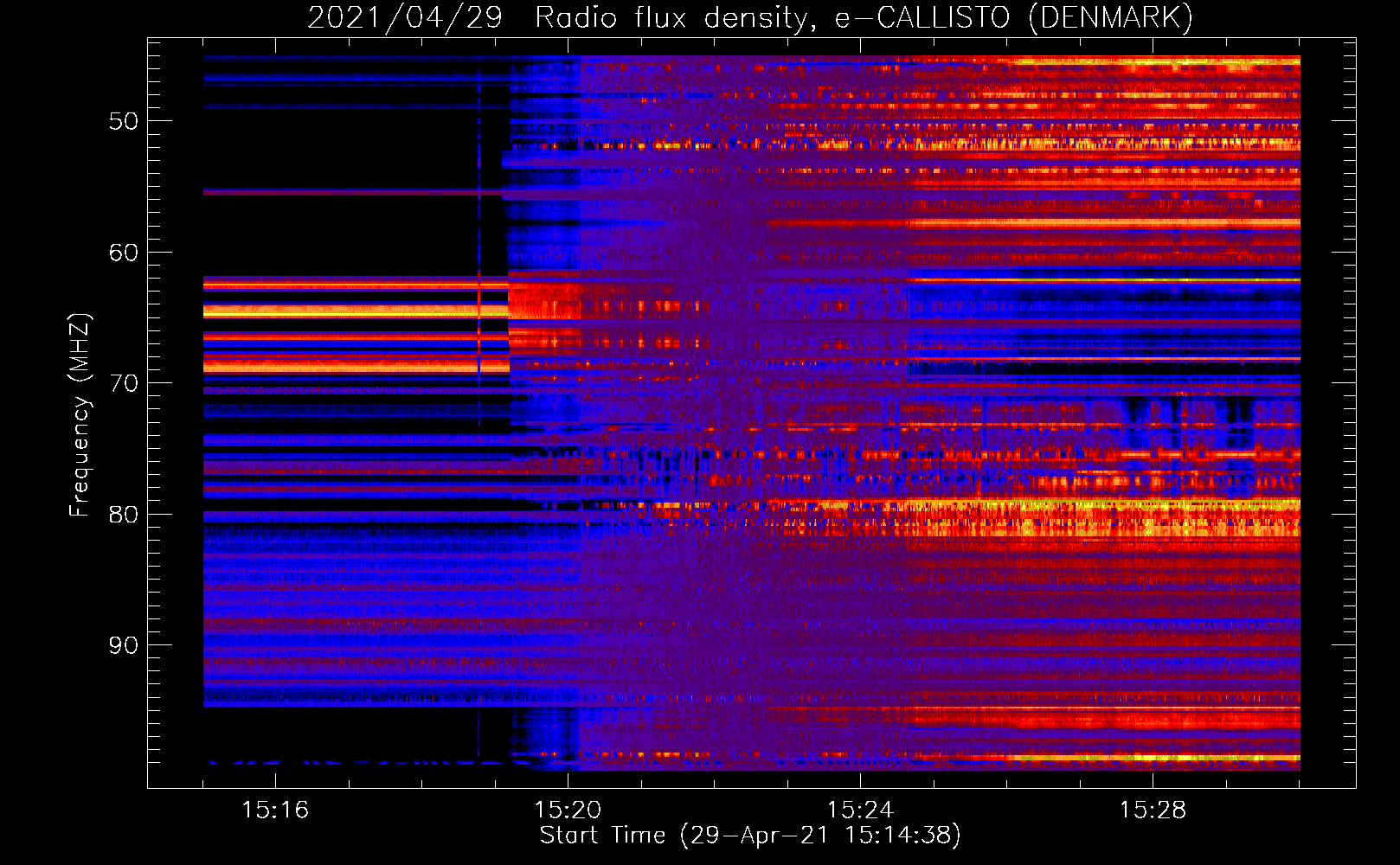Click the 15:20 time tick label

(x=568, y=811)
